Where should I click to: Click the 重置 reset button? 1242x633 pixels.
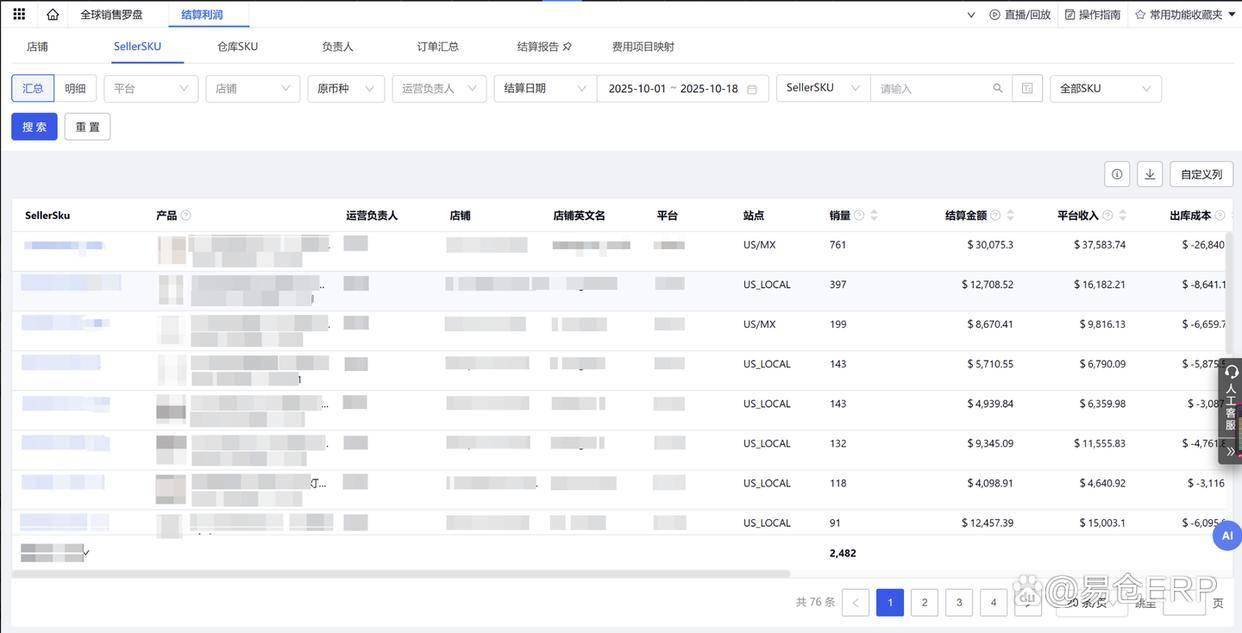[87, 127]
